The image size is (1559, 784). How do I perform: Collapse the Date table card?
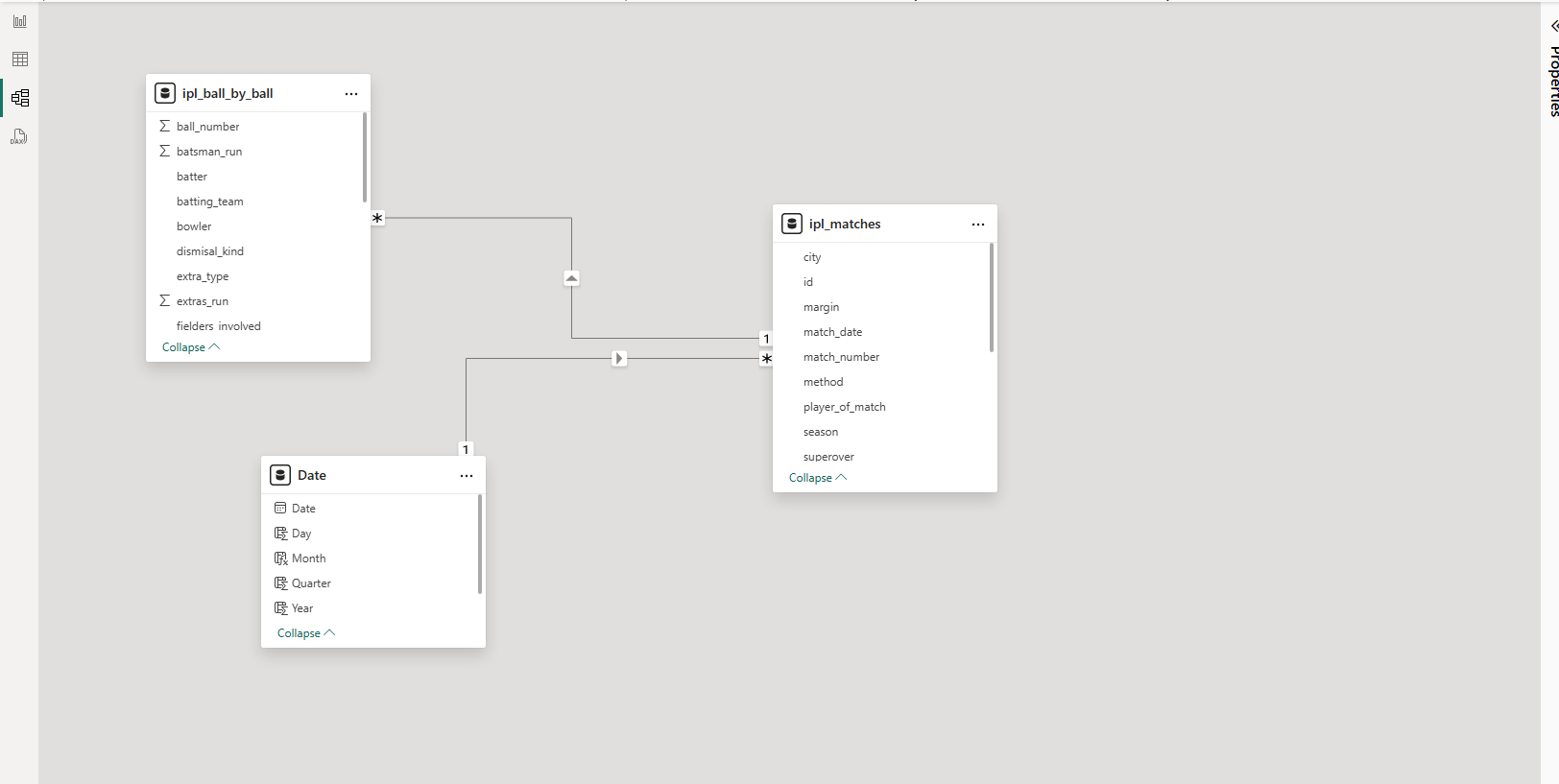(305, 633)
